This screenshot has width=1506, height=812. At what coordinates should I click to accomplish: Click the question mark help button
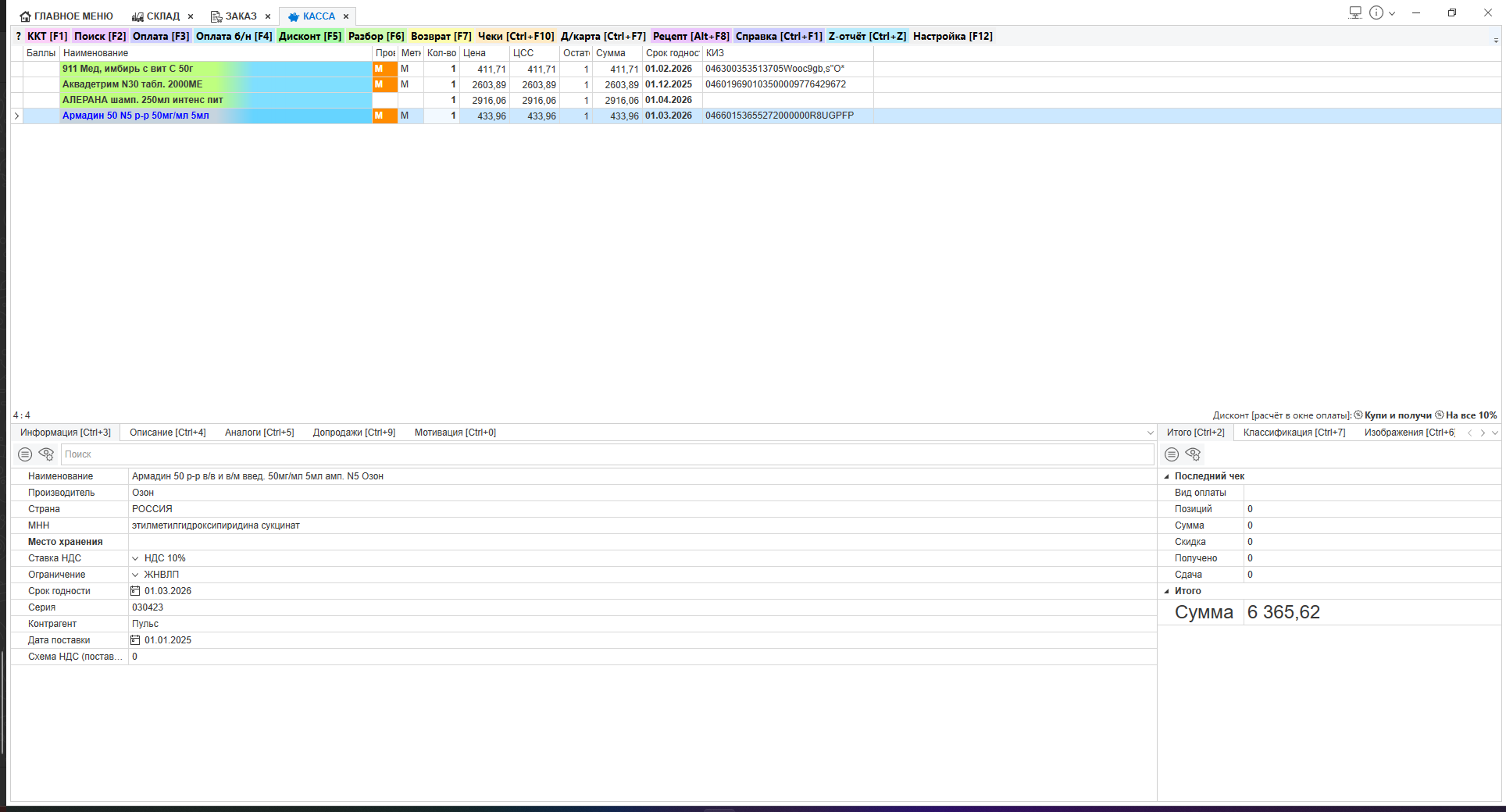pos(18,37)
